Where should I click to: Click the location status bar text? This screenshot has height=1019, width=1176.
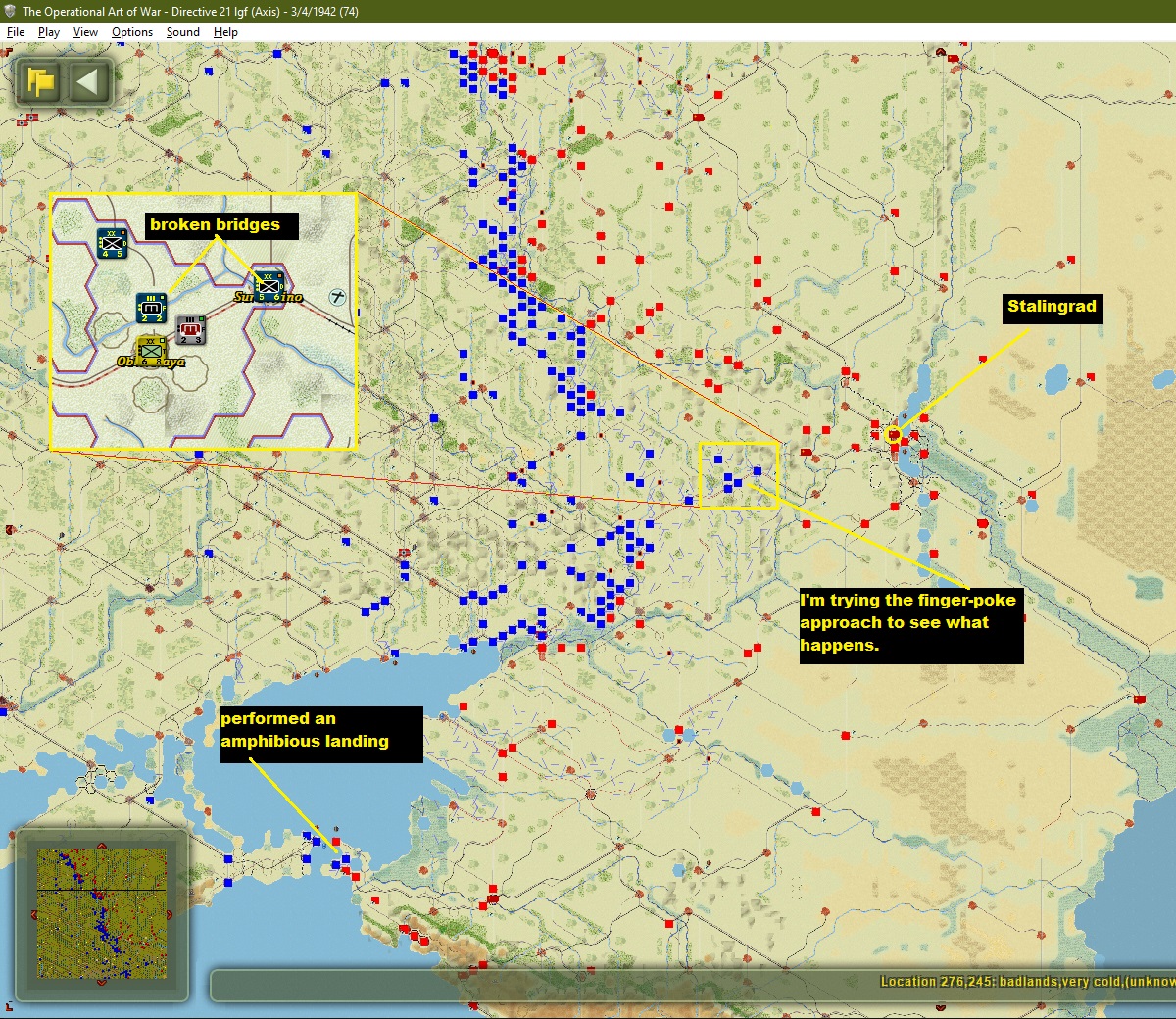tap(1027, 981)
